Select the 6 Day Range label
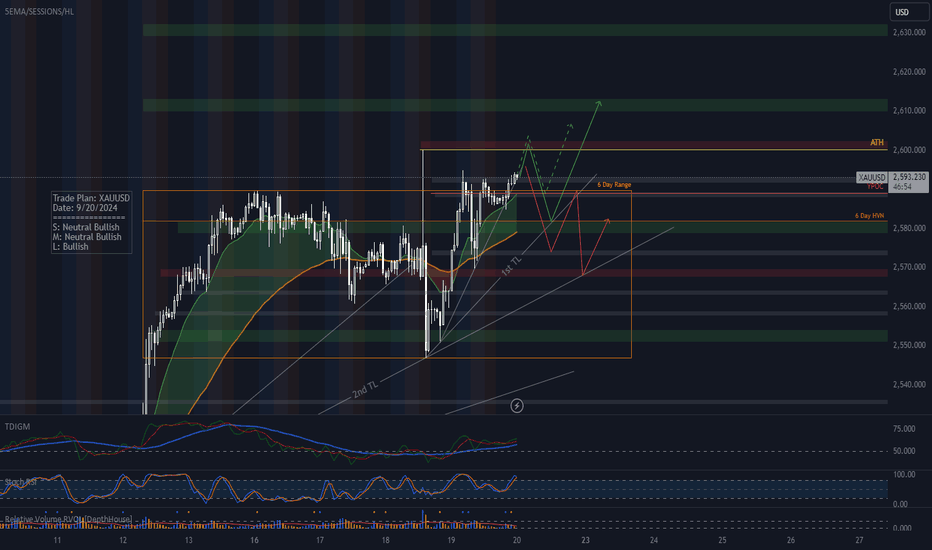This screenshot has width=932, height=550. pos(614,185)
